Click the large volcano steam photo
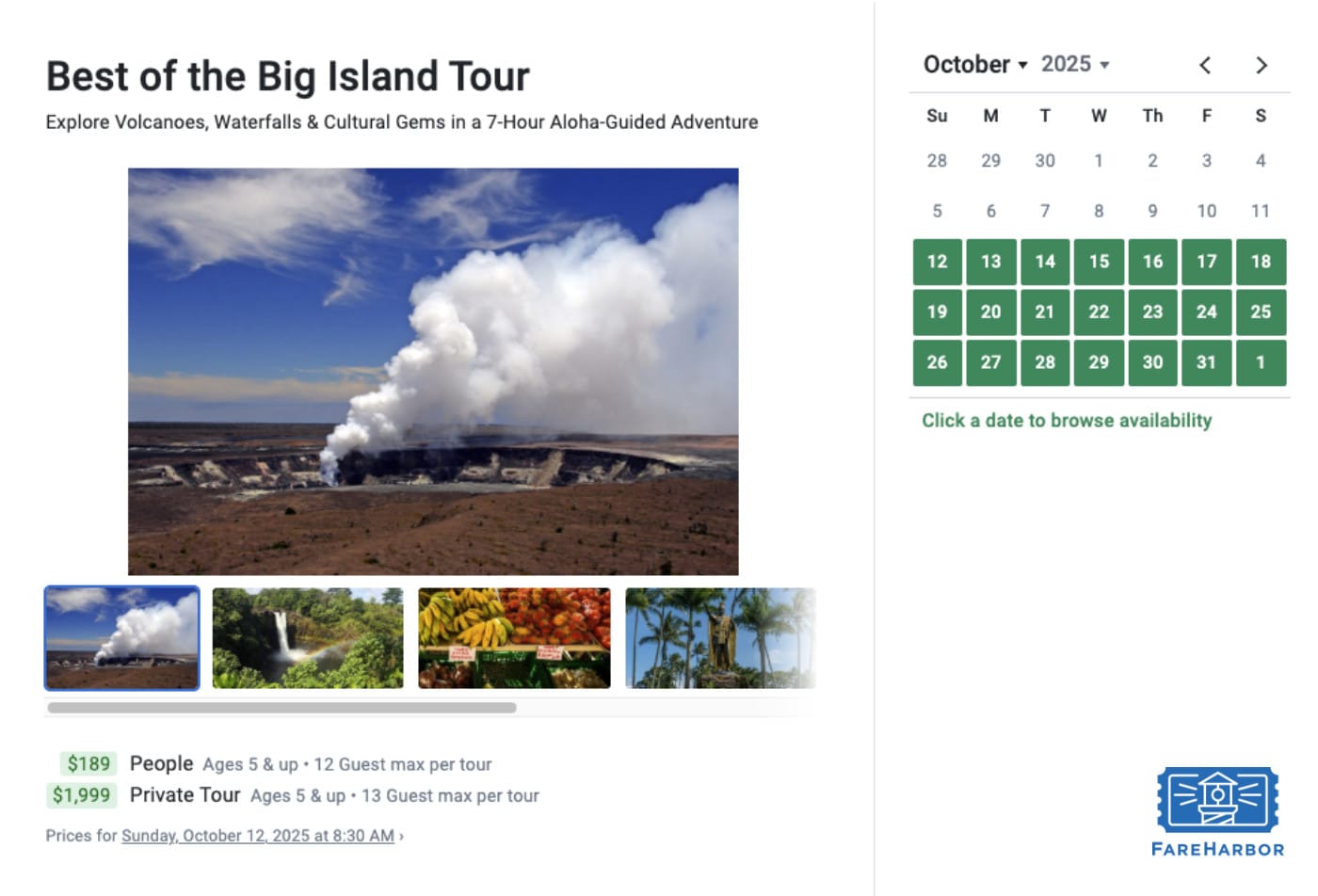 pyautogui.click(x=433, y=372)
